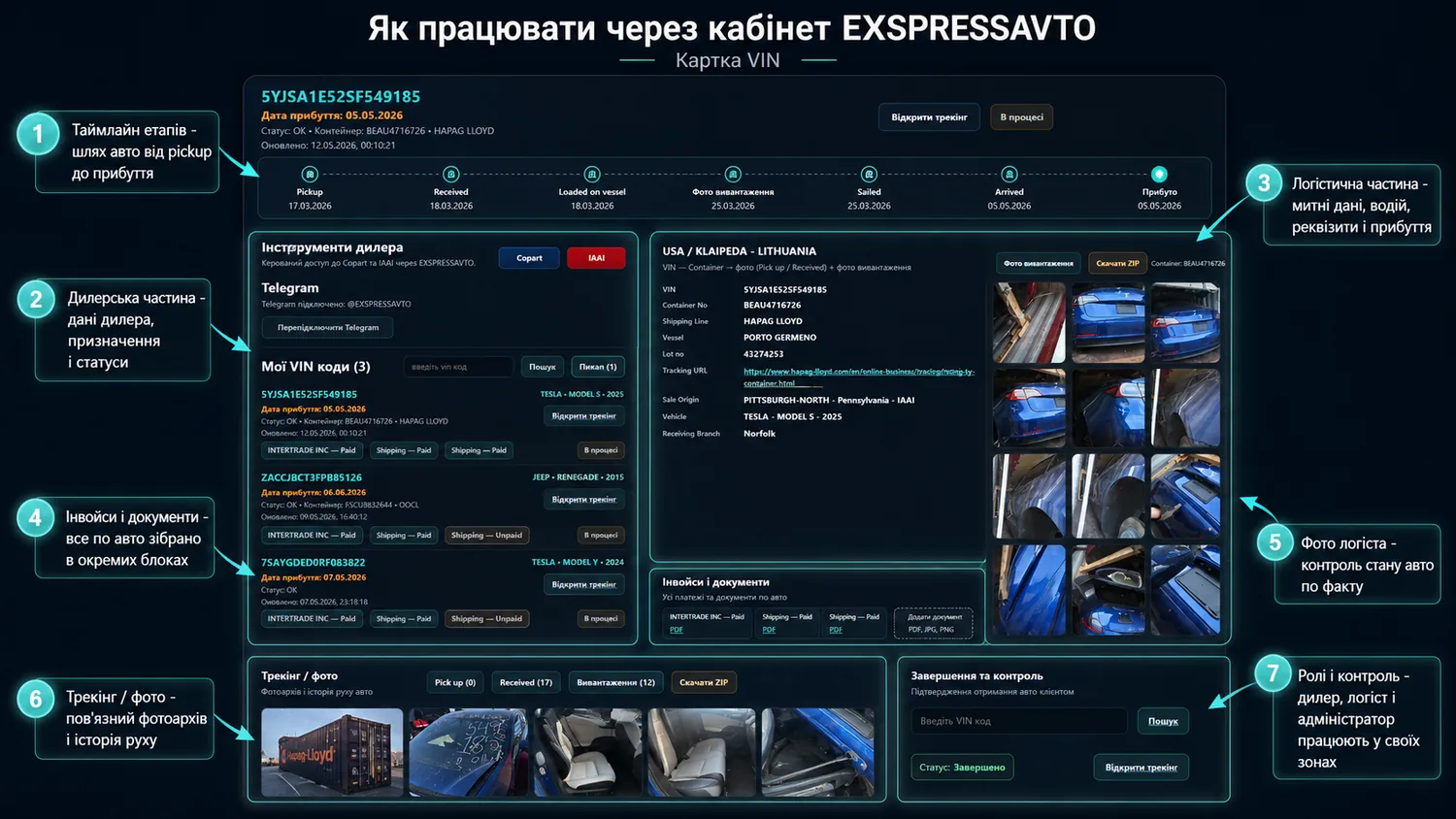Open VIN 5YJSA1E52SF549185 in the list

(309, 395)
